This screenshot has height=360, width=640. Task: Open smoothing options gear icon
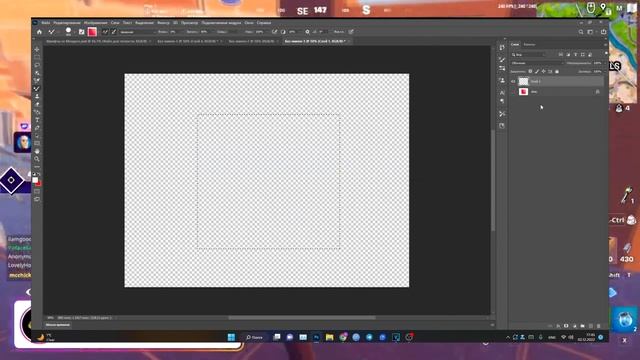(307, 32)
